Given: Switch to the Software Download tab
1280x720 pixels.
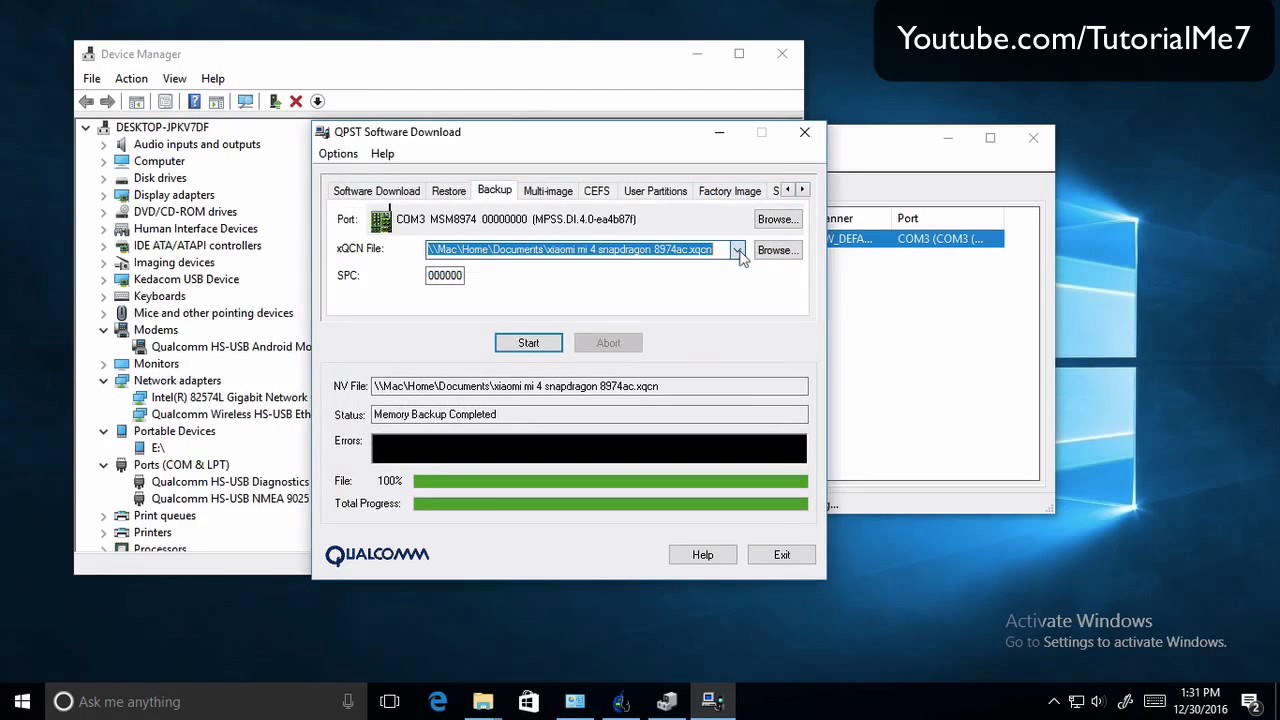Looking at the screenshot, I should 376,191.
